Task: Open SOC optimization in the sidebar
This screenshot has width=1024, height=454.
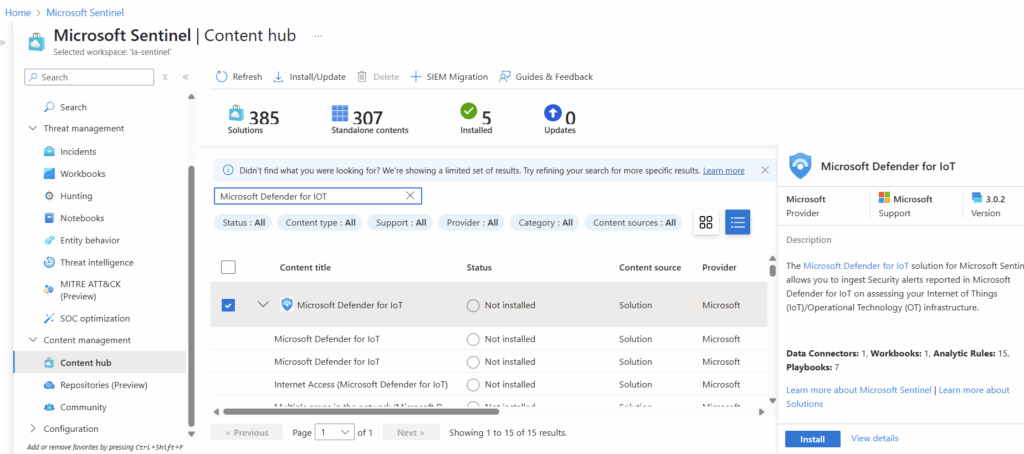Action: pos(95,319)
